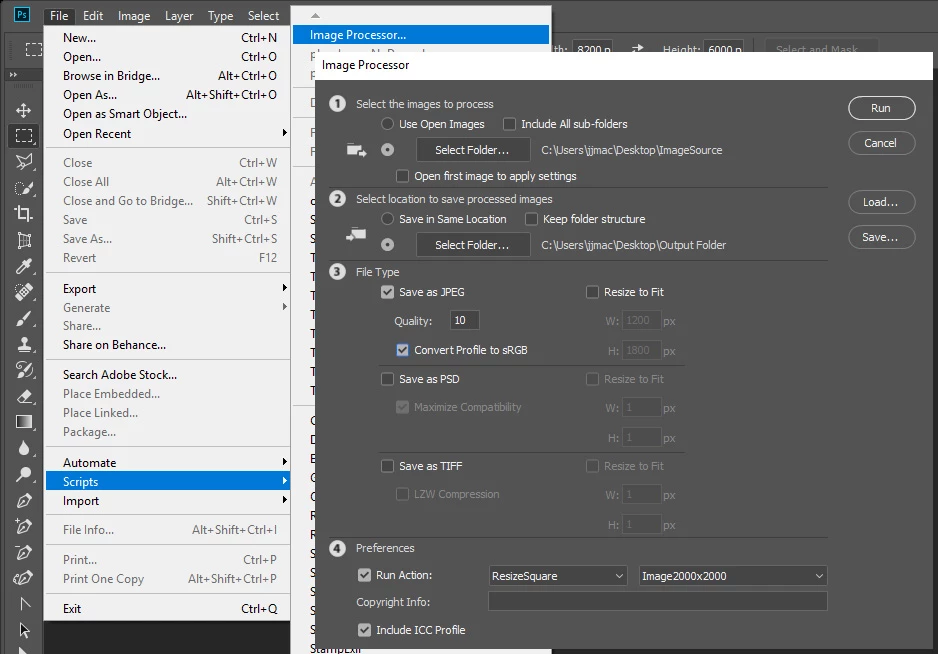Enable Save as TIFF checkbox
The height and width of the screenshot is (654, 938).
[388, 466]
